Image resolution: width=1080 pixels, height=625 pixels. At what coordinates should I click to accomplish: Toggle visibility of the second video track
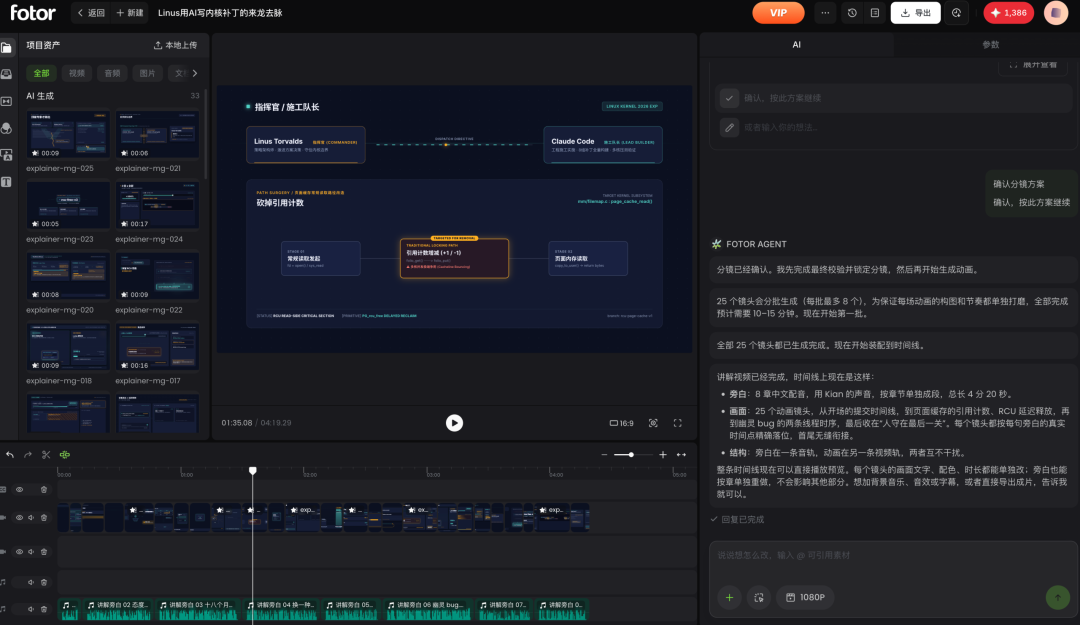click(x=19, y=552)
